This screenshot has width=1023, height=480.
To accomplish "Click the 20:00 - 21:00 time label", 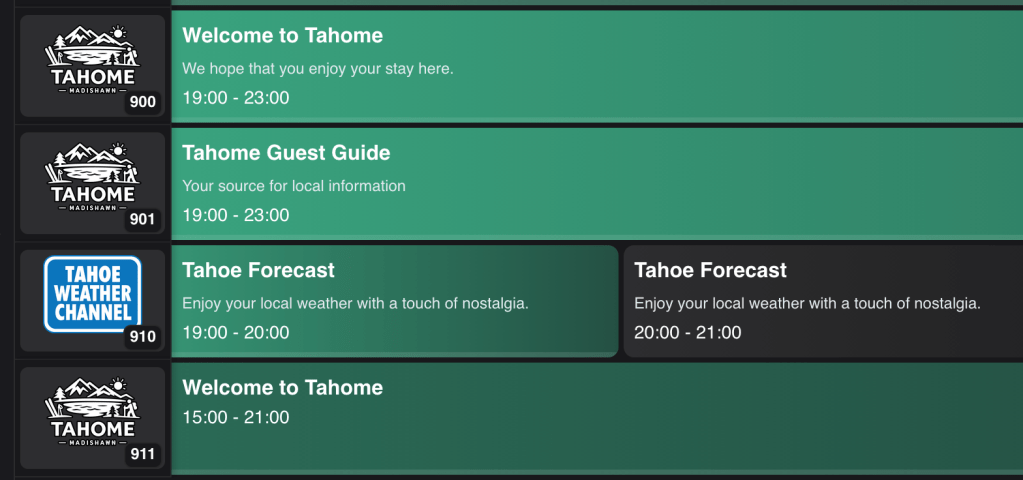I will point(688,333).
